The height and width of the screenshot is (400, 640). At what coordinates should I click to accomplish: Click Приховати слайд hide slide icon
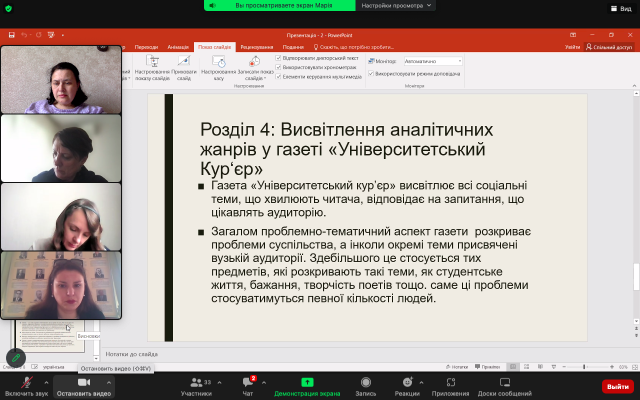184,68
